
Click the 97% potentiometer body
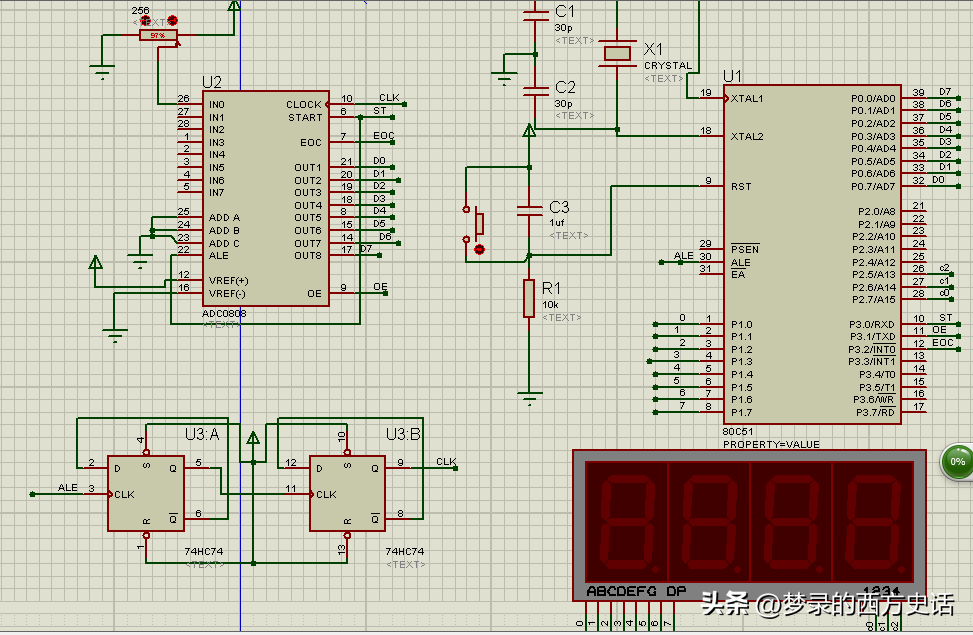(x=157, y=36)
